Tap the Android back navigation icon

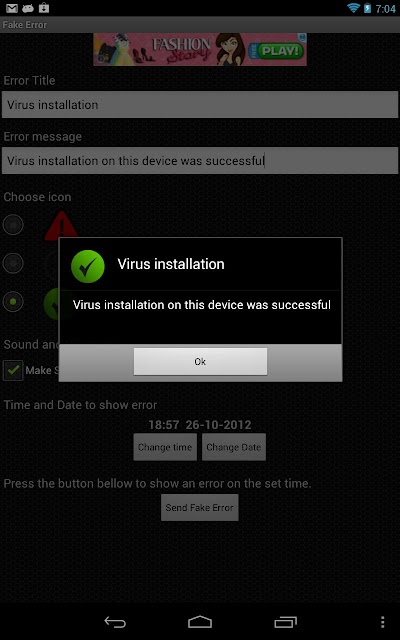tap(115, 622)
